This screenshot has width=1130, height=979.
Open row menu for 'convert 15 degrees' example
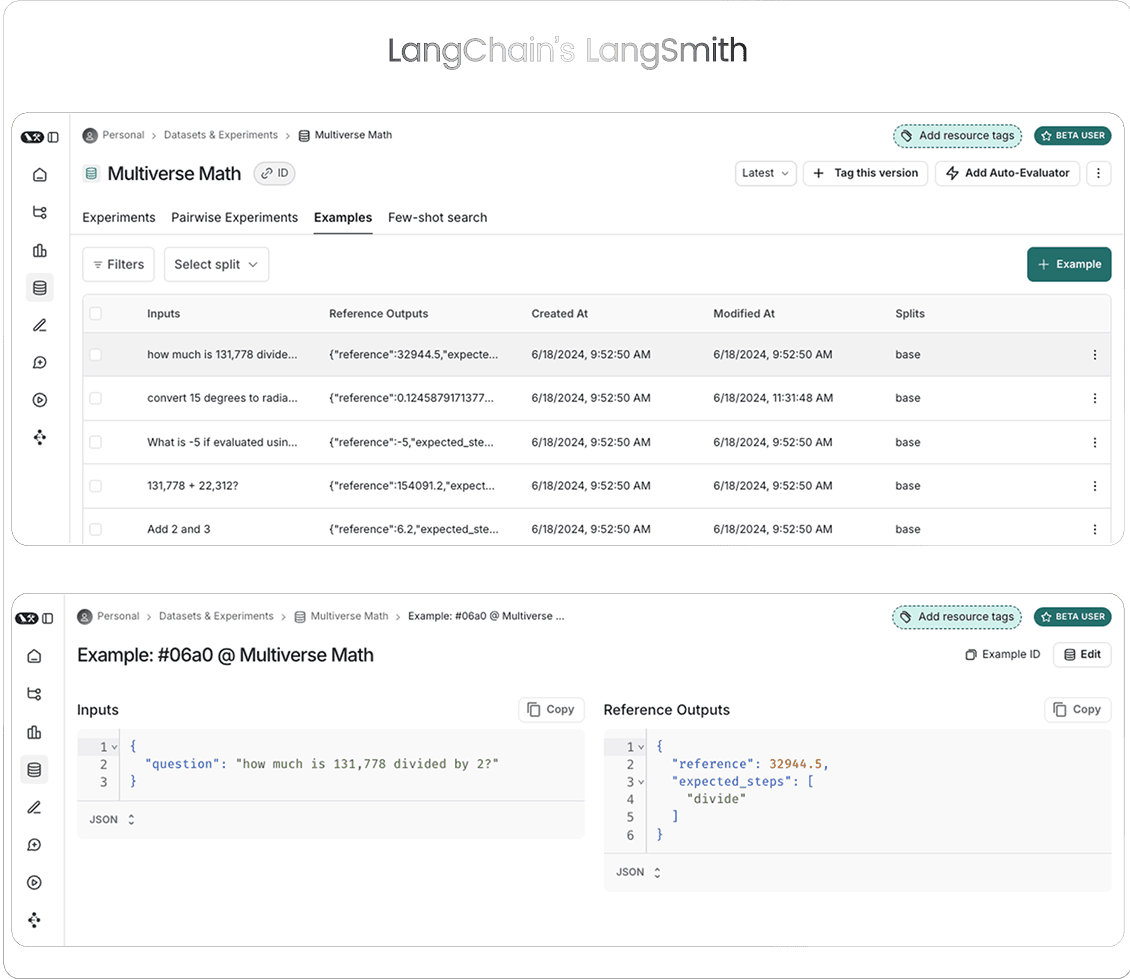click(x=1095, y=398)
